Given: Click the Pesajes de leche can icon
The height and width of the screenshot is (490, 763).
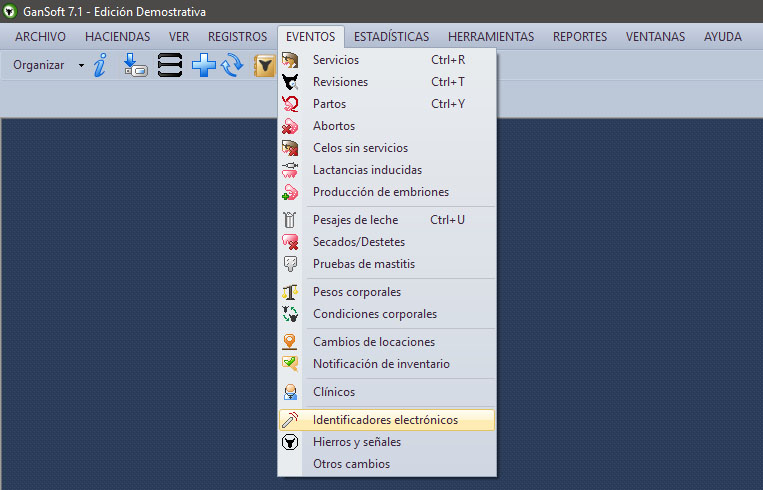Looking at the screenshot, I should 290,220.
